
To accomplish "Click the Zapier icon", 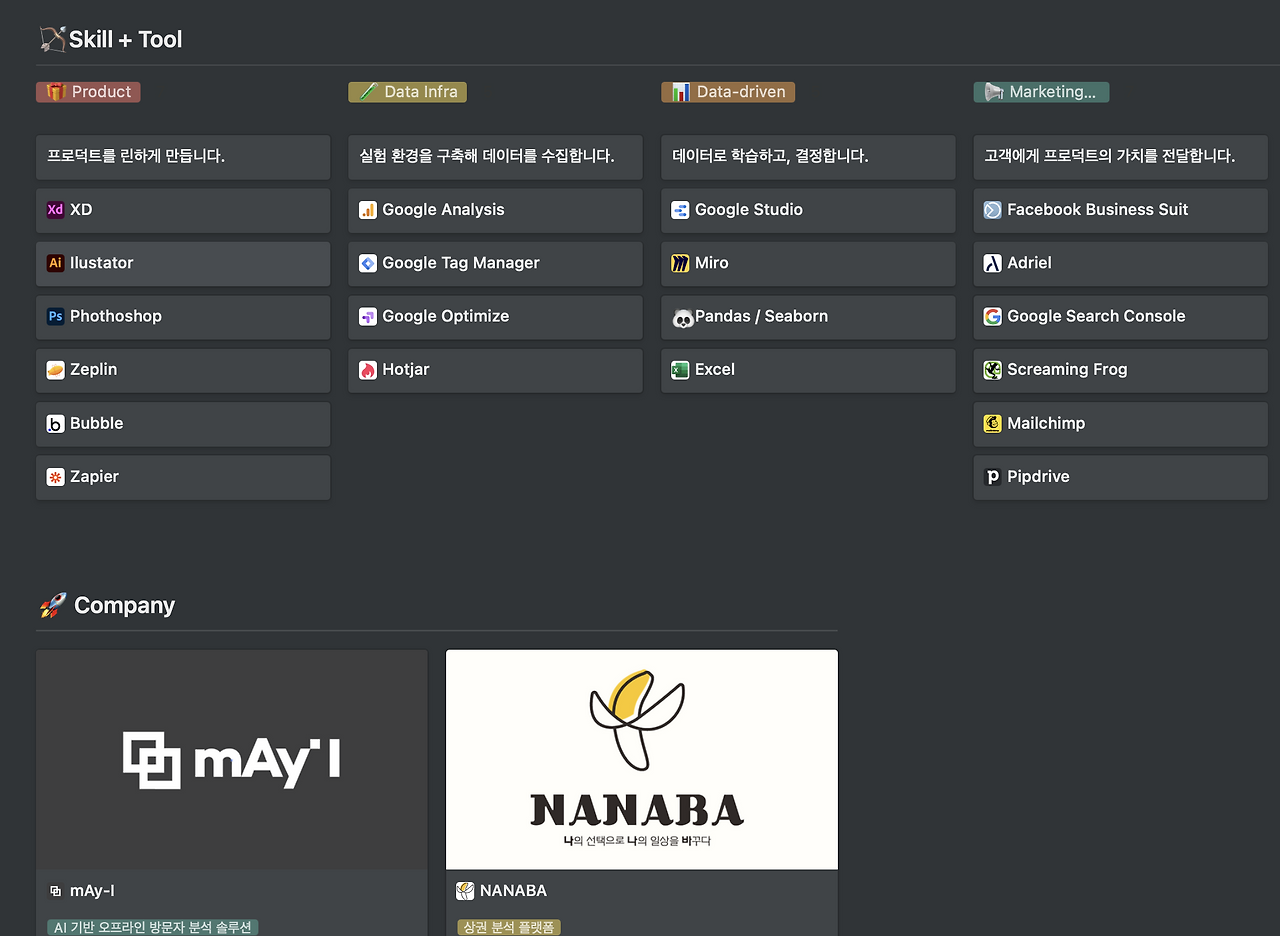I will point(55,477).
